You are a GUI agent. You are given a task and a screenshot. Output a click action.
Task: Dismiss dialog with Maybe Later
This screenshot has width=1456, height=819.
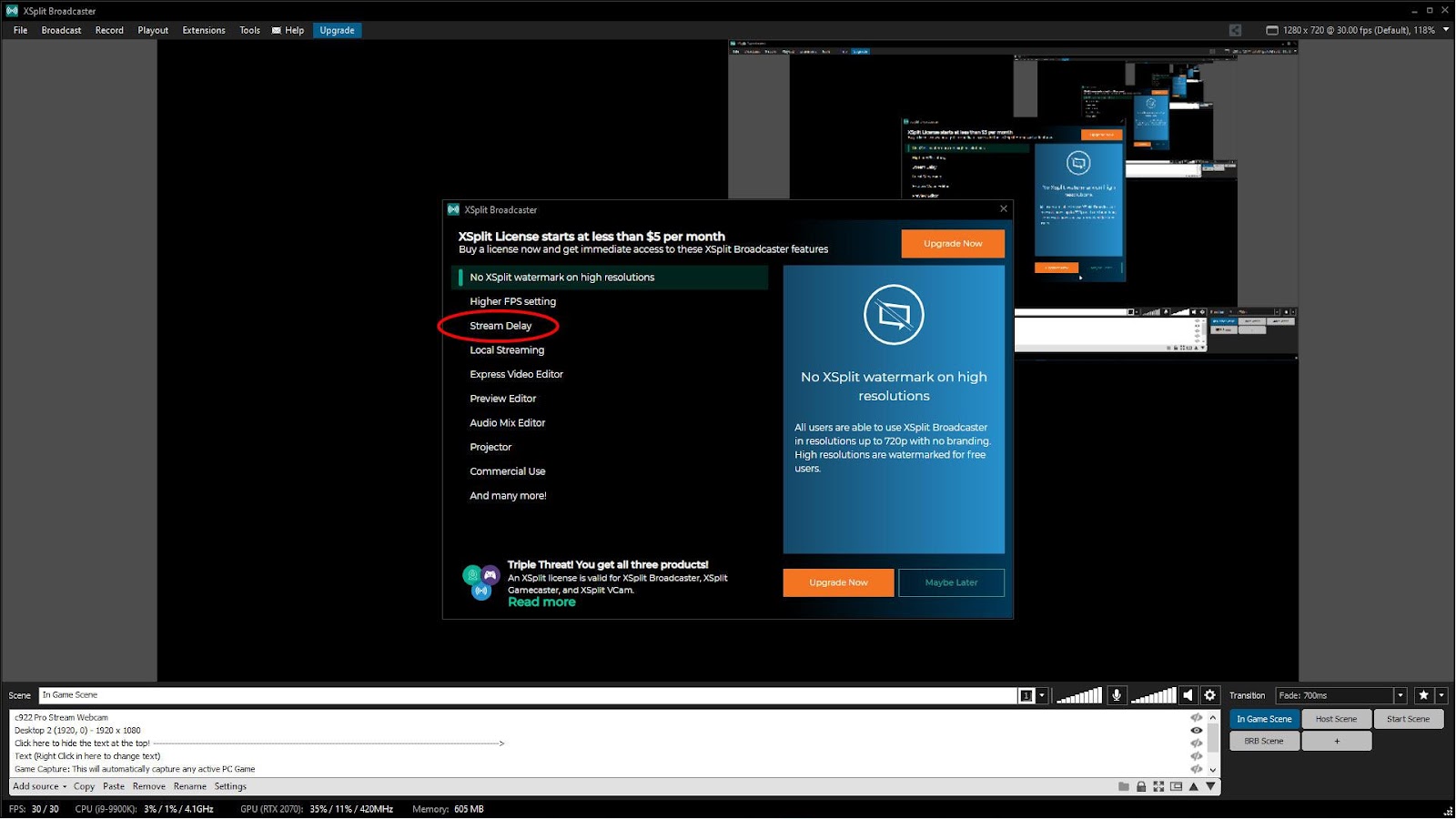coord(951,582)
